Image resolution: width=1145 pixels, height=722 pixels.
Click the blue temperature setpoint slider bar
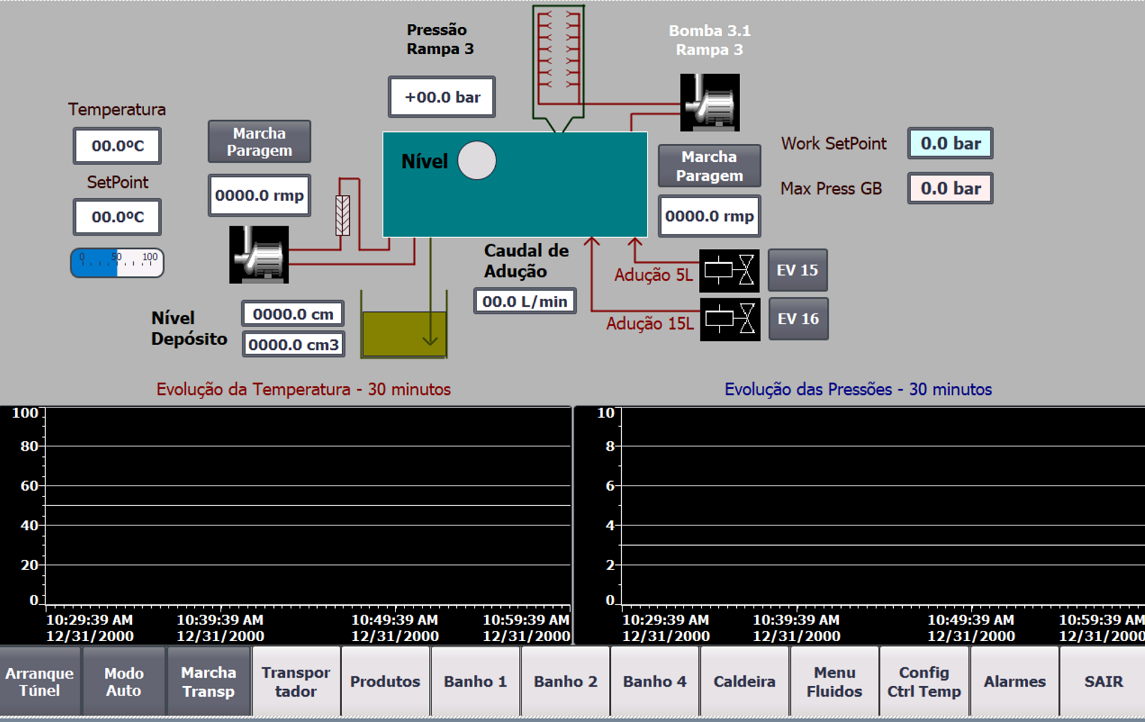117,263
